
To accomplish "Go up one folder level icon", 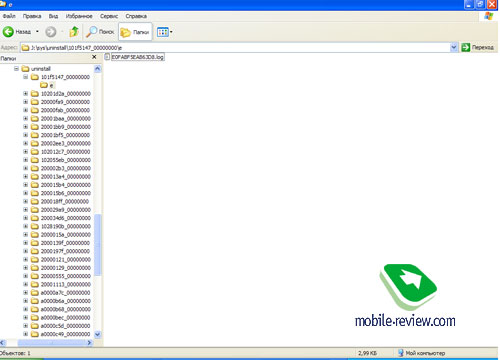I will pyautogui.click(x=74, y=32).
